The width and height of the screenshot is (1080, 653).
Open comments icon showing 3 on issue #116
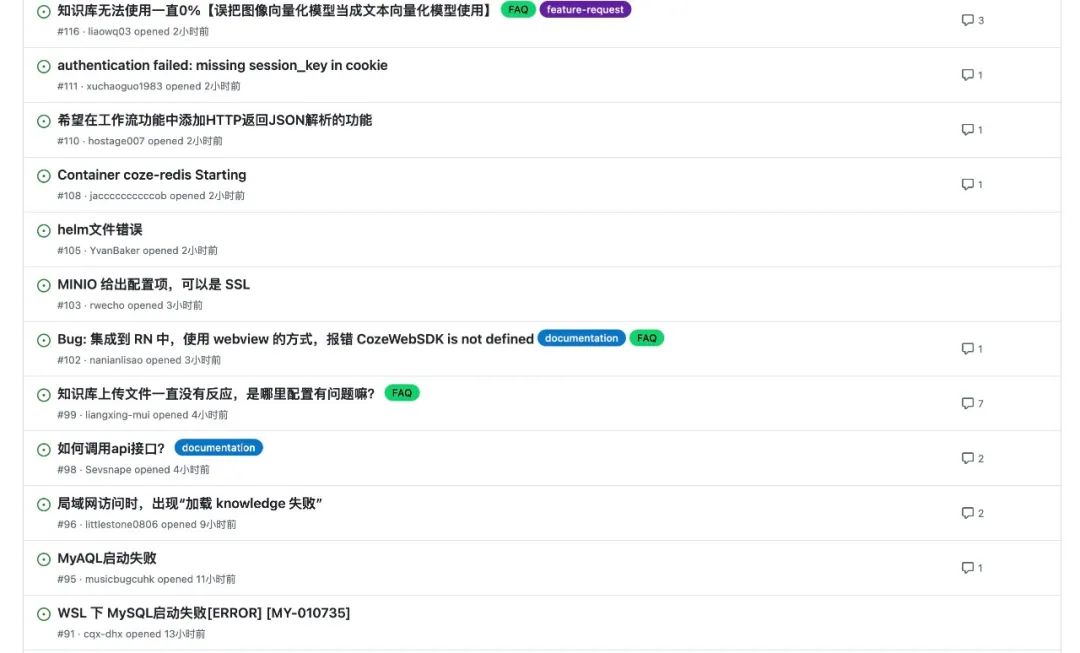(x=968, y=20)
